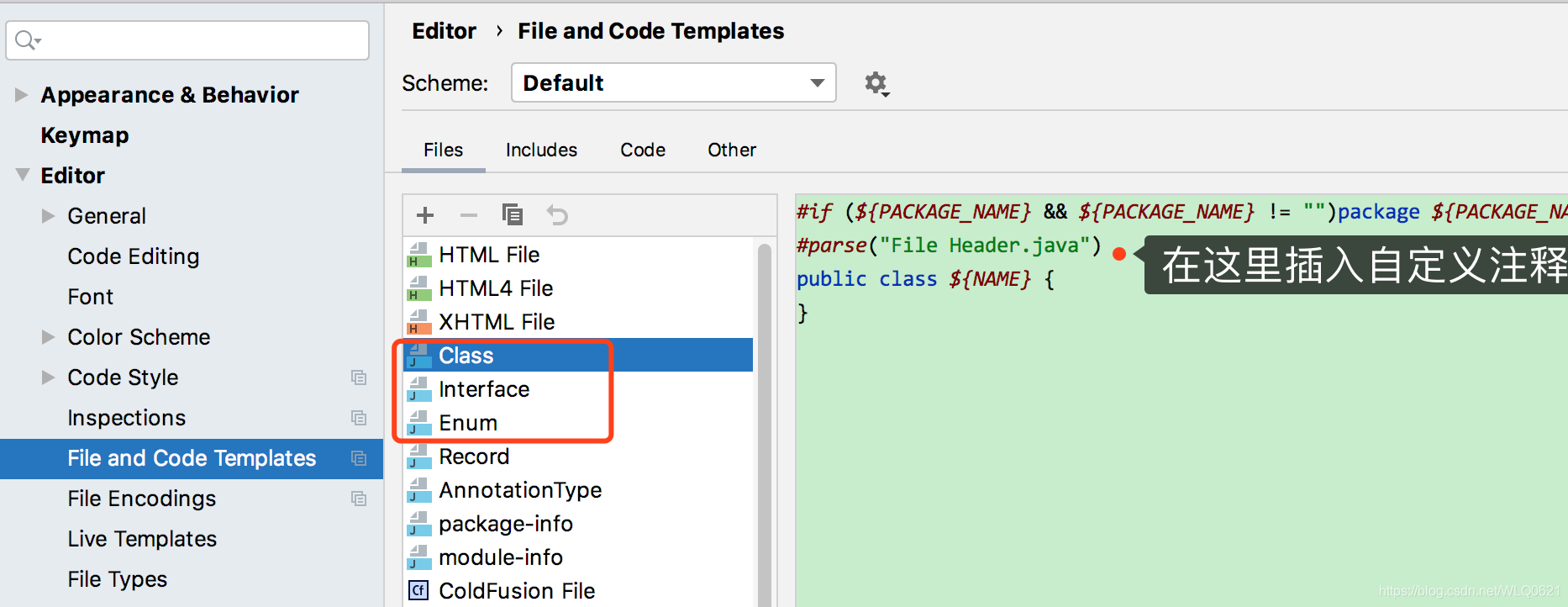Click inside the settings search field

click(187, 40)
